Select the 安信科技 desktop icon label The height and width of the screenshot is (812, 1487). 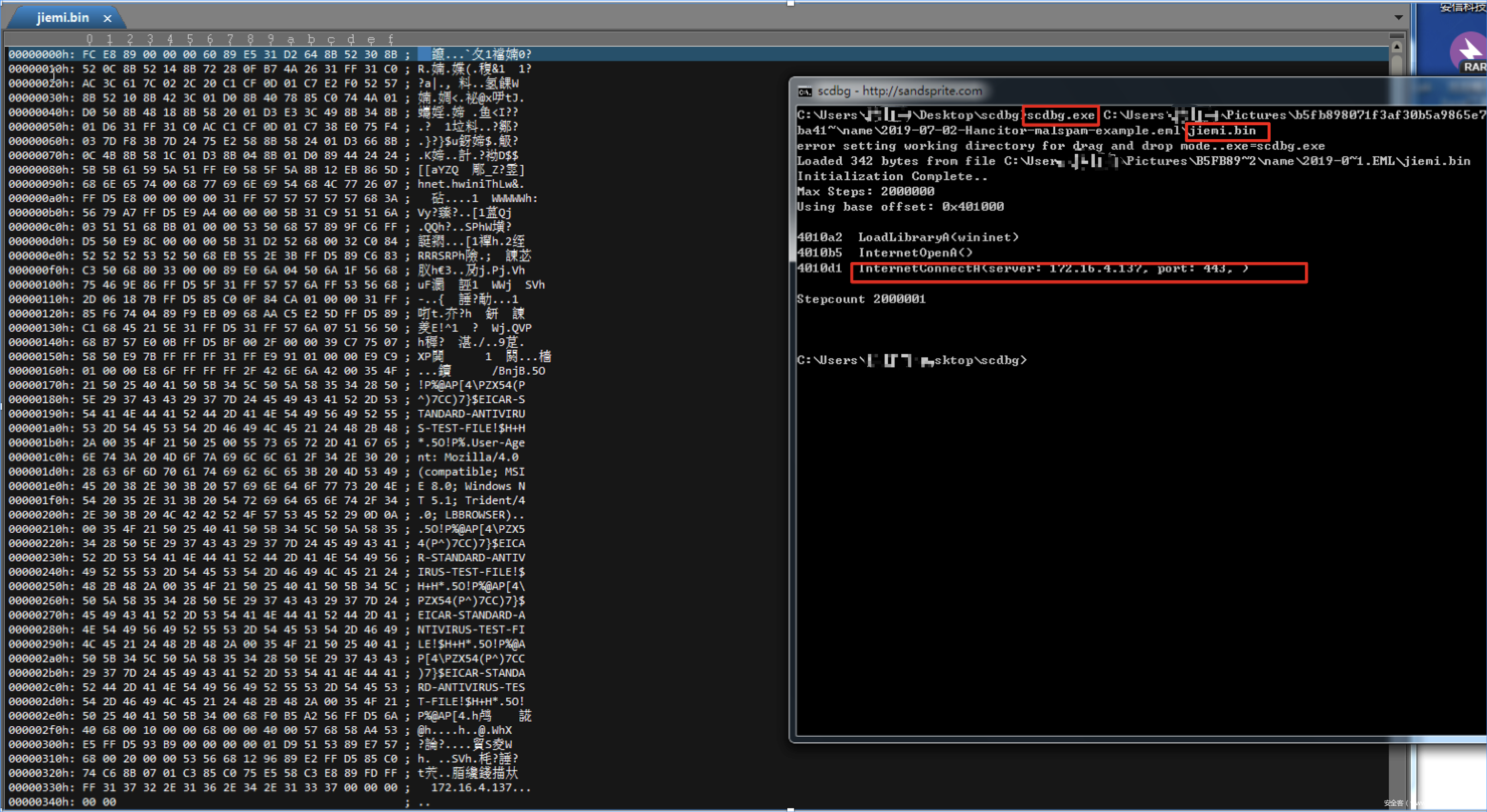tap(1463, 7)
